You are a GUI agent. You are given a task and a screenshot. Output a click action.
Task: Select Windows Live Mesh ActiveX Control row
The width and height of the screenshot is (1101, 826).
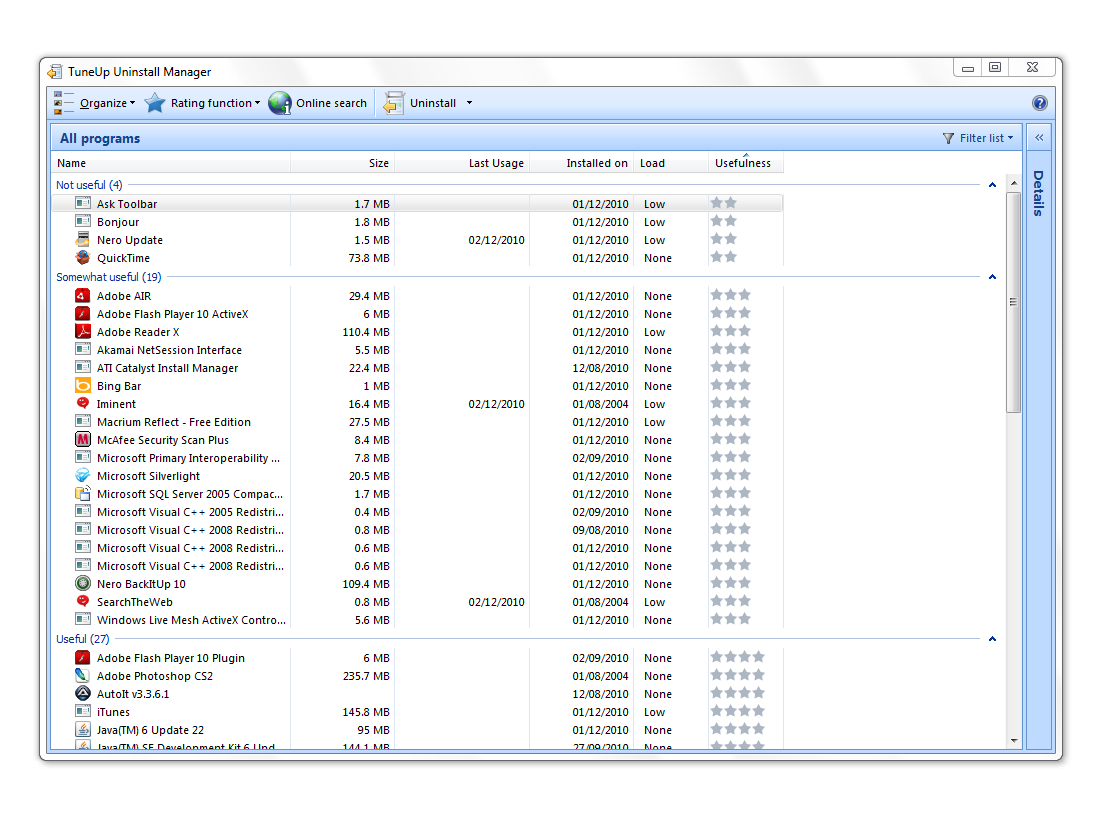(417, 620)
